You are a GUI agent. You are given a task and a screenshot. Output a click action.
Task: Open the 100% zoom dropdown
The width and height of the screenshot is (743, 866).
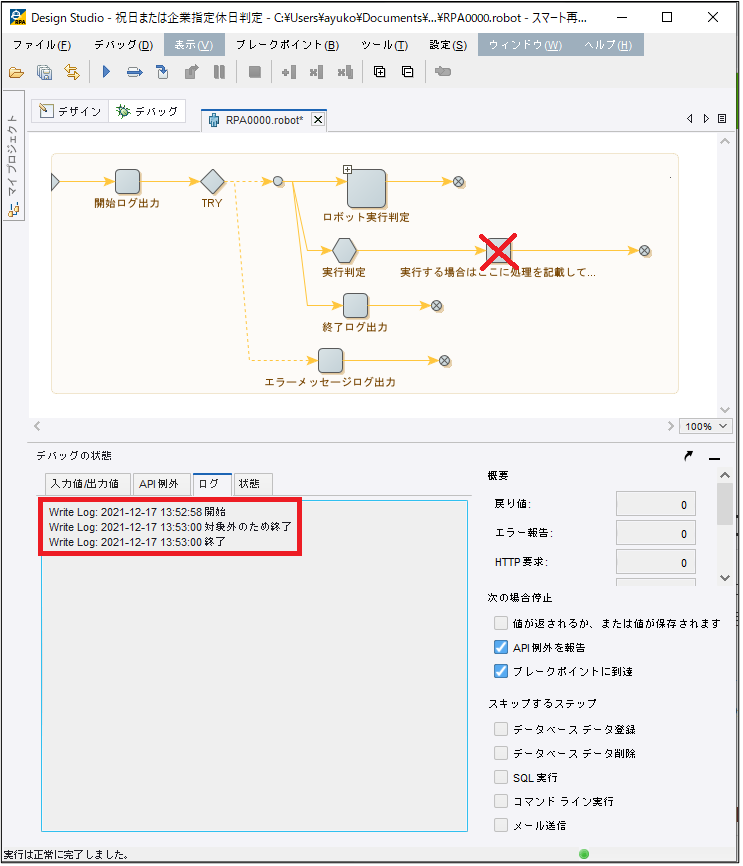coord(706,426)
